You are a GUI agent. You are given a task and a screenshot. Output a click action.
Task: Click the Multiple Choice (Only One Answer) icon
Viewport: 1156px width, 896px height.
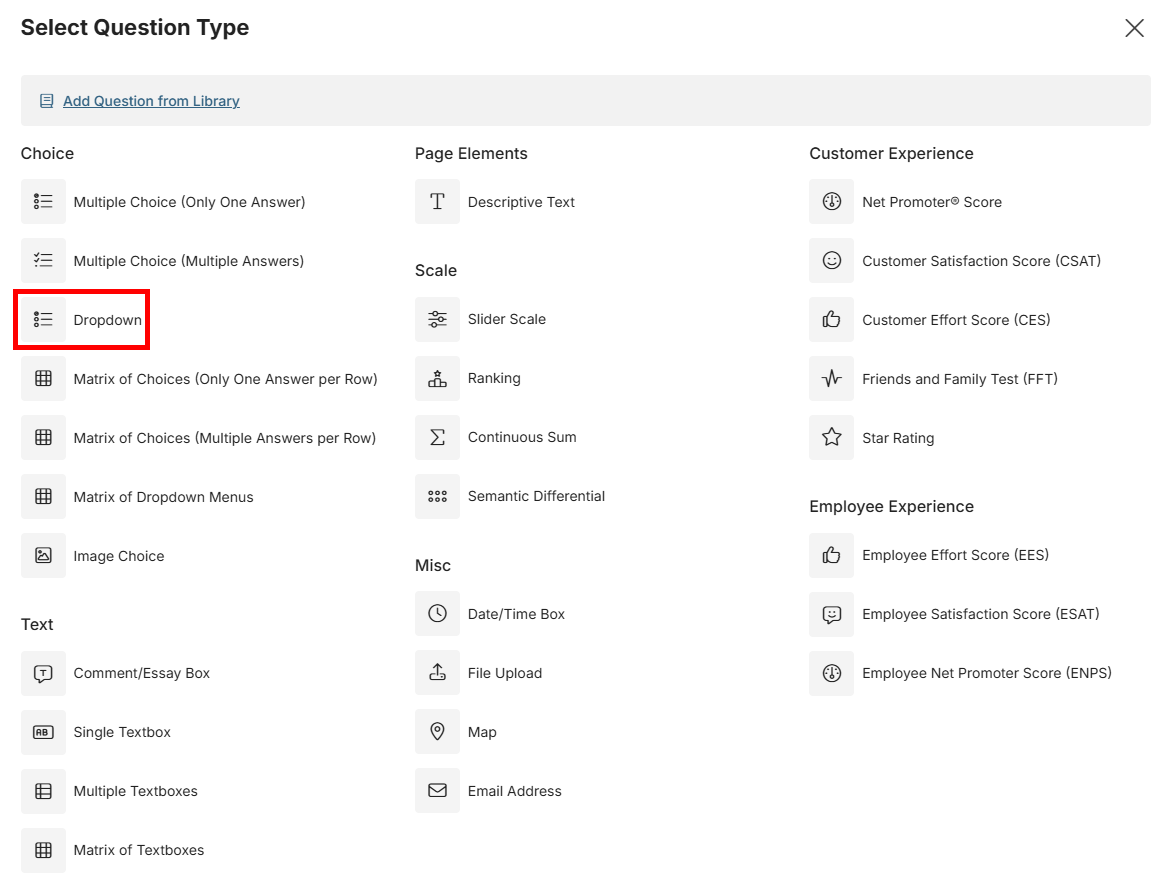pos(43,201)
